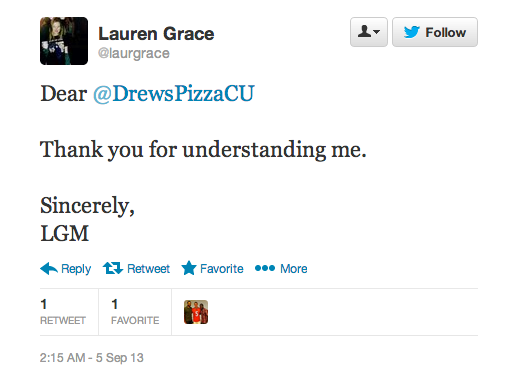Image resolution: width=518 pixels, height=388 pixels.
Task: Click the retweet arrows icon
Action: [113, 268]
